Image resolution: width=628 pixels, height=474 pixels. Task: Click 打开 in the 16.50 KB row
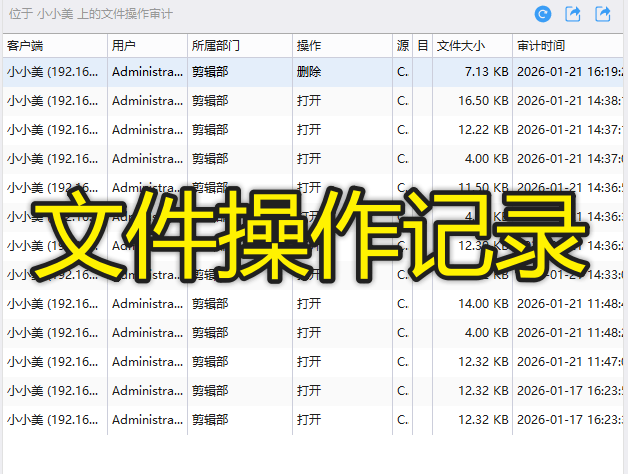tap(309, 101)
